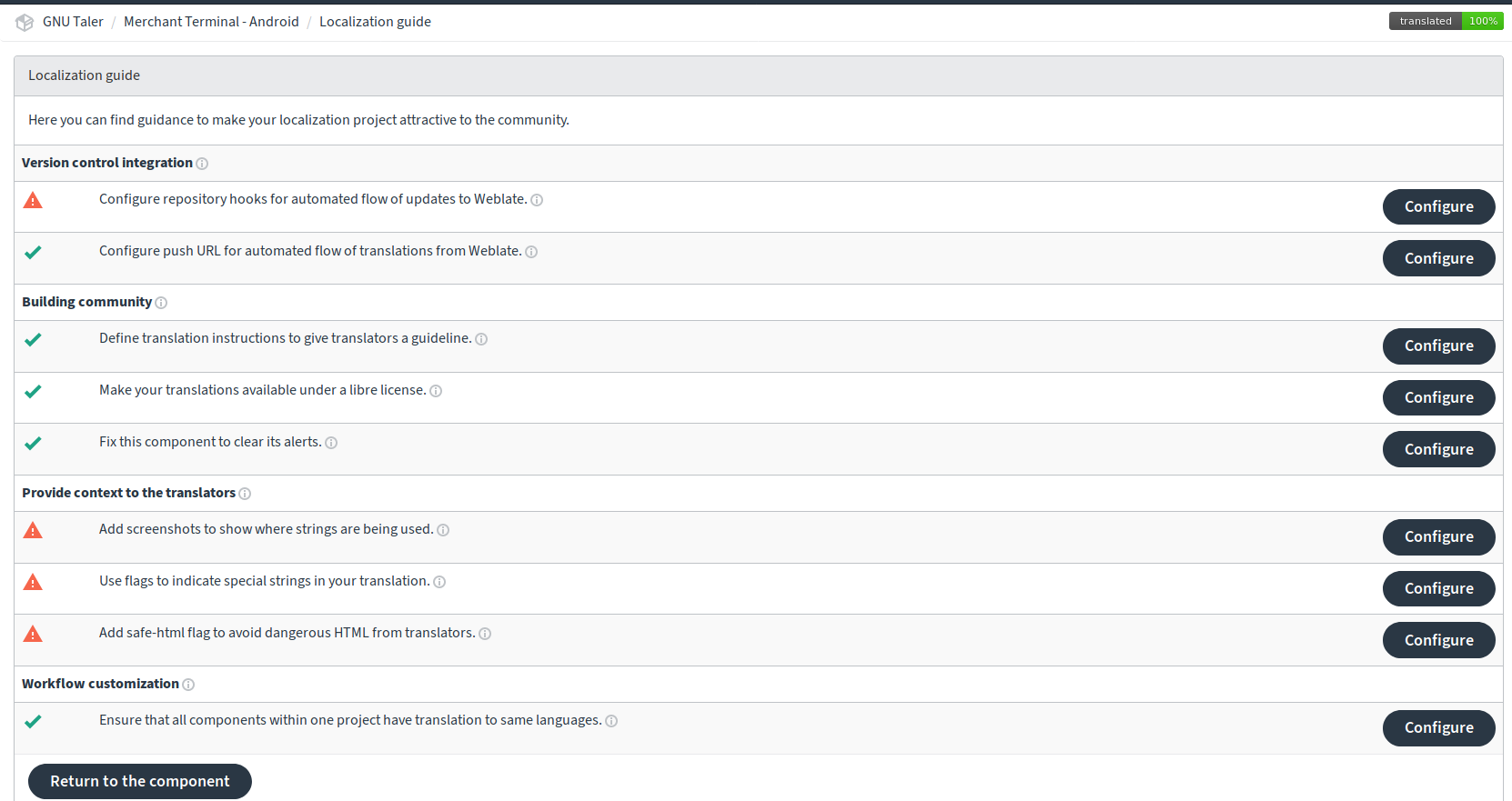
Task: Go to Merchant Terminal - Android breadcrumb
Action: (x=211, y=22)
